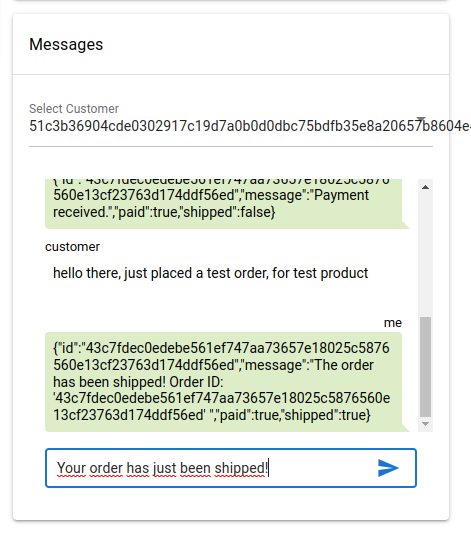Image resolution: width=471 pixels, height=535 pixels.
Task: Click the 'Select Customer' field label
Action: click(x=74, y=109)
